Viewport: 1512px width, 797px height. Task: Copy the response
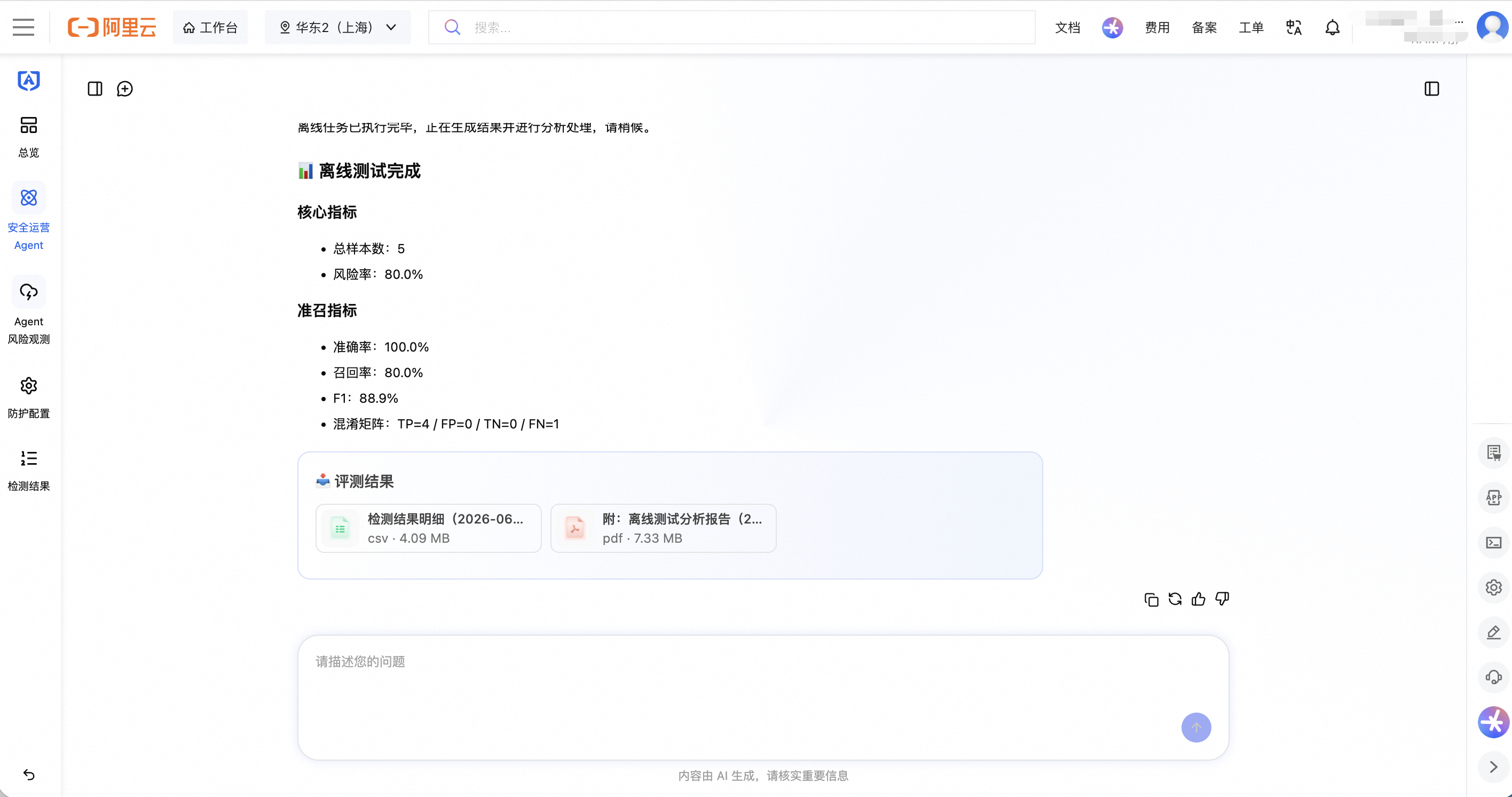click(1152, 599)
